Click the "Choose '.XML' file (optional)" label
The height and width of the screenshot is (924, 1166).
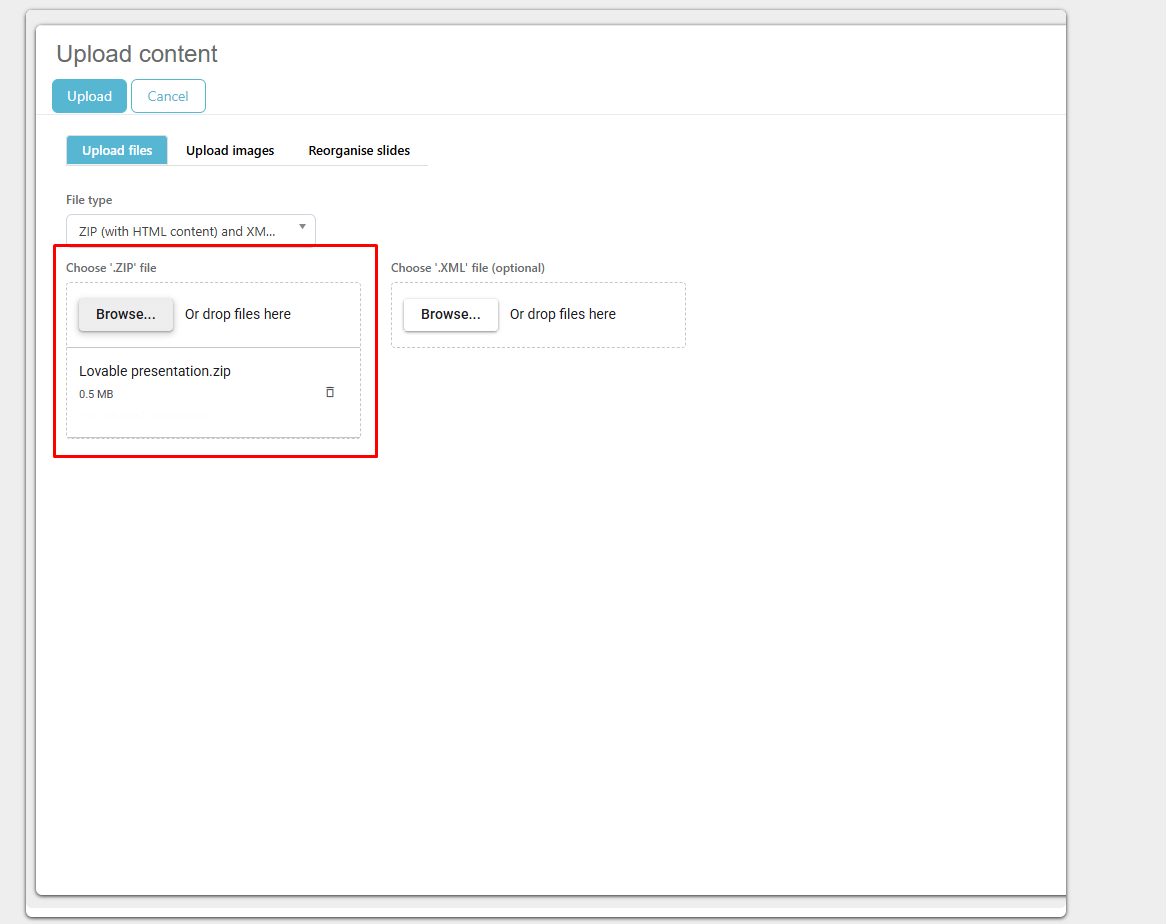467,268
